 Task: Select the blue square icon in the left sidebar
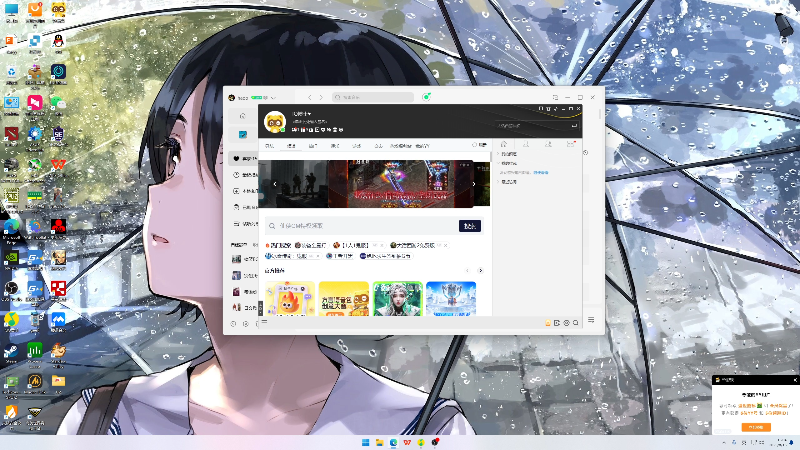tap(243, 135)
